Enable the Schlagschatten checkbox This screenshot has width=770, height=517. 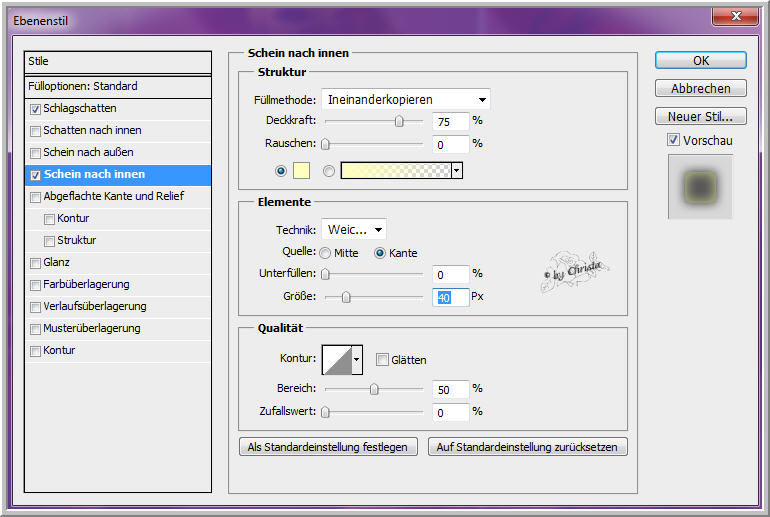pyautogui.click(x=35, y=109)
